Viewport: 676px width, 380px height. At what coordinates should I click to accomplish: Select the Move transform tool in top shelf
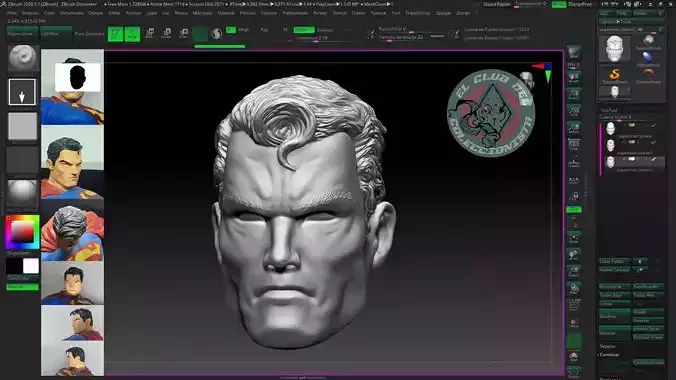(150, 34)
